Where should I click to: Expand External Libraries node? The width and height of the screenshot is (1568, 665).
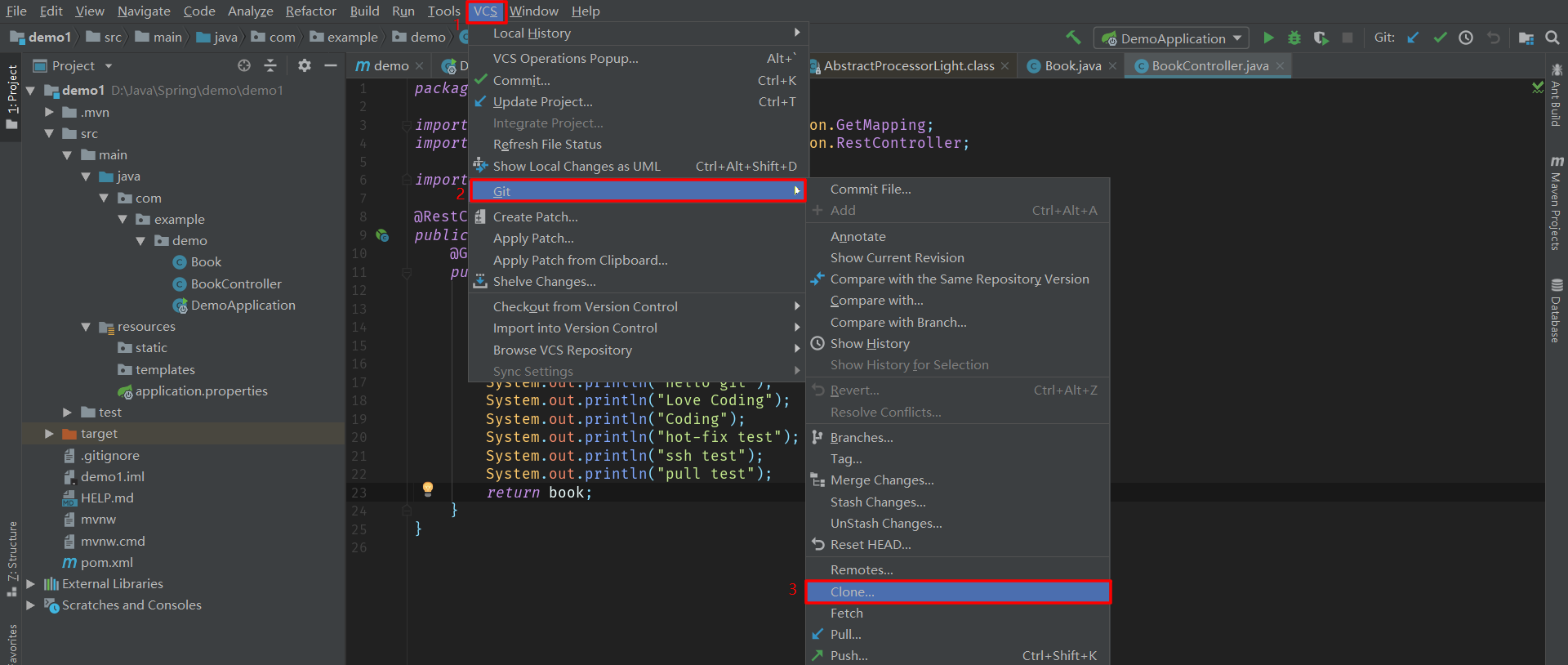(x=30, y=583)
